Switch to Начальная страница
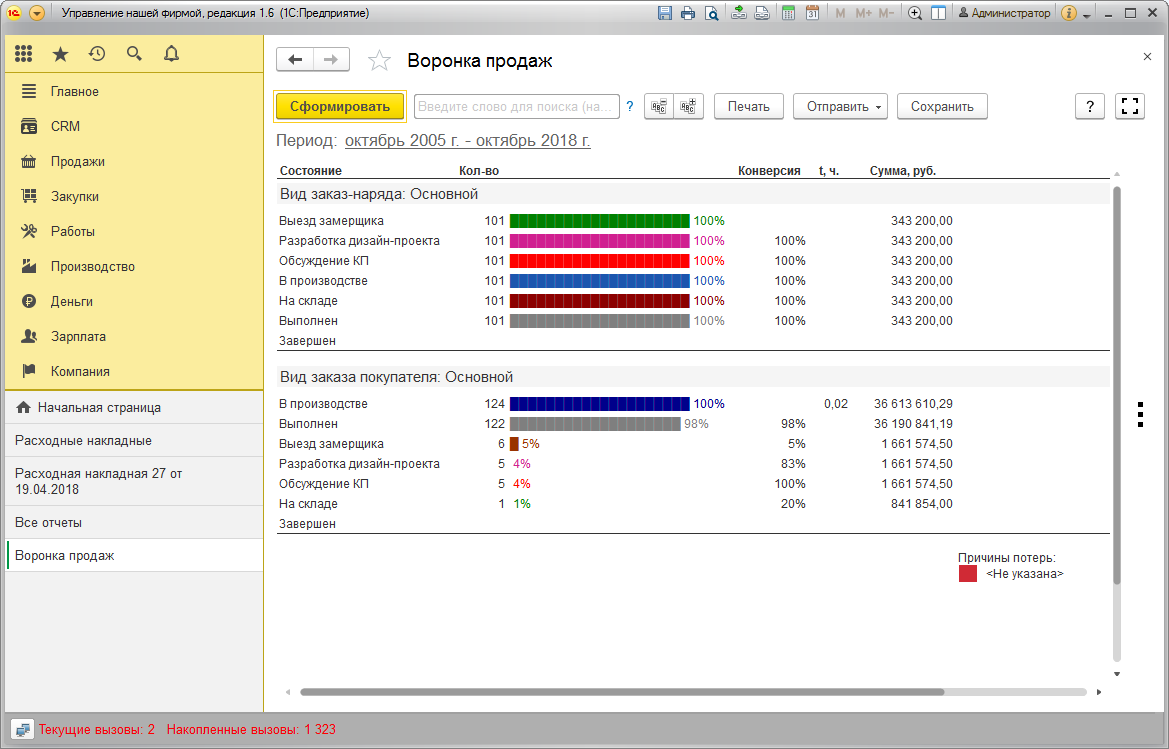Viewport: 1169px width, 749px height. click(134, 408)
